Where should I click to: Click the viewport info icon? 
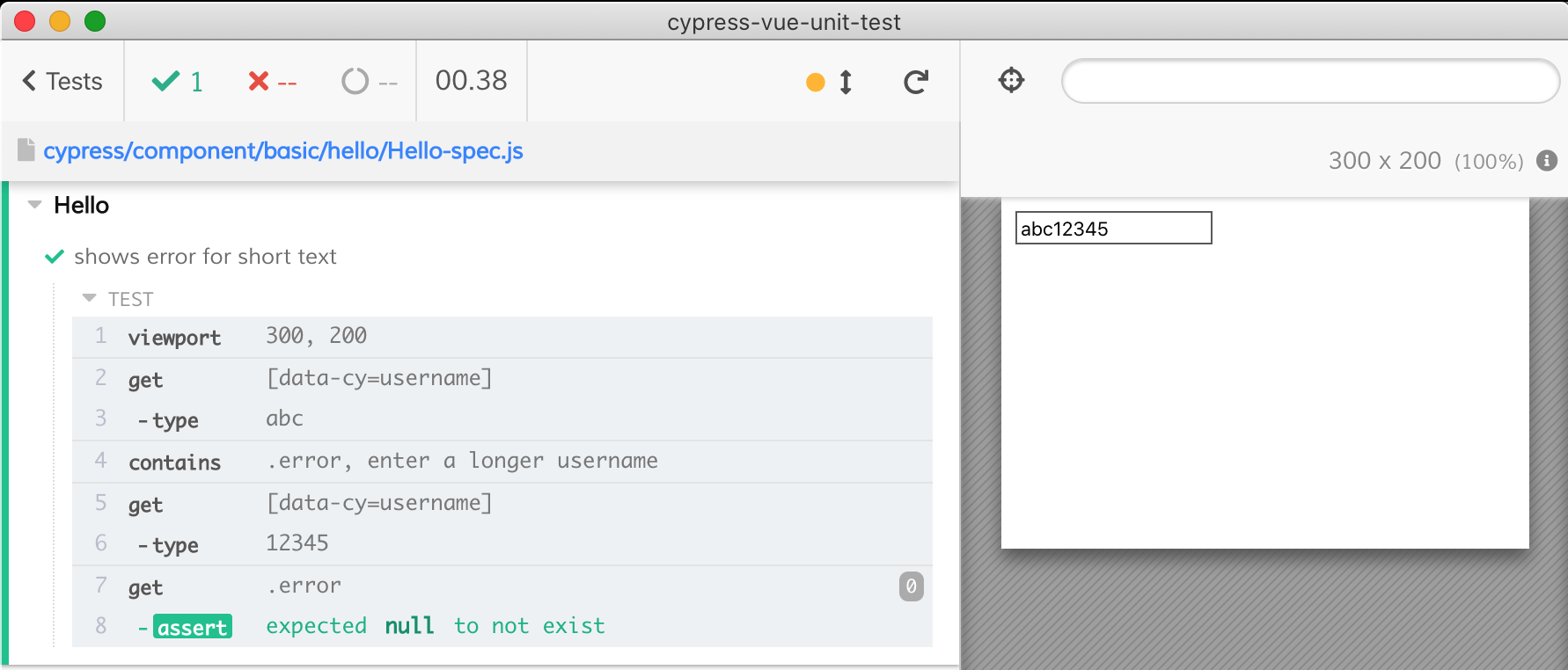coord(1547,161)
